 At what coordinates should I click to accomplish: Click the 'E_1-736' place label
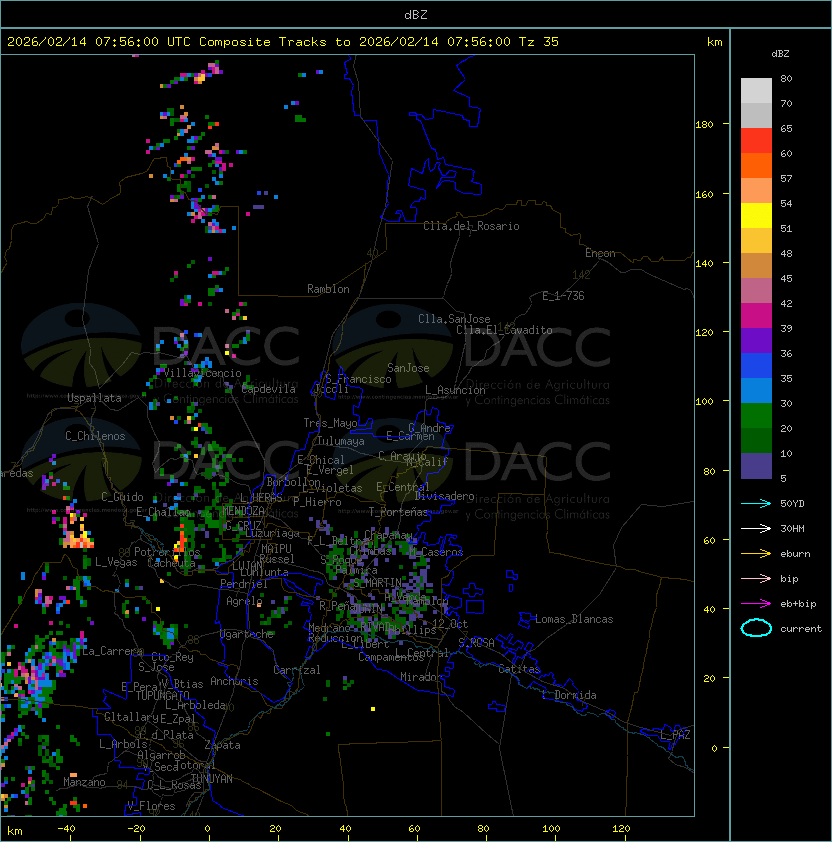coord(563,296)
